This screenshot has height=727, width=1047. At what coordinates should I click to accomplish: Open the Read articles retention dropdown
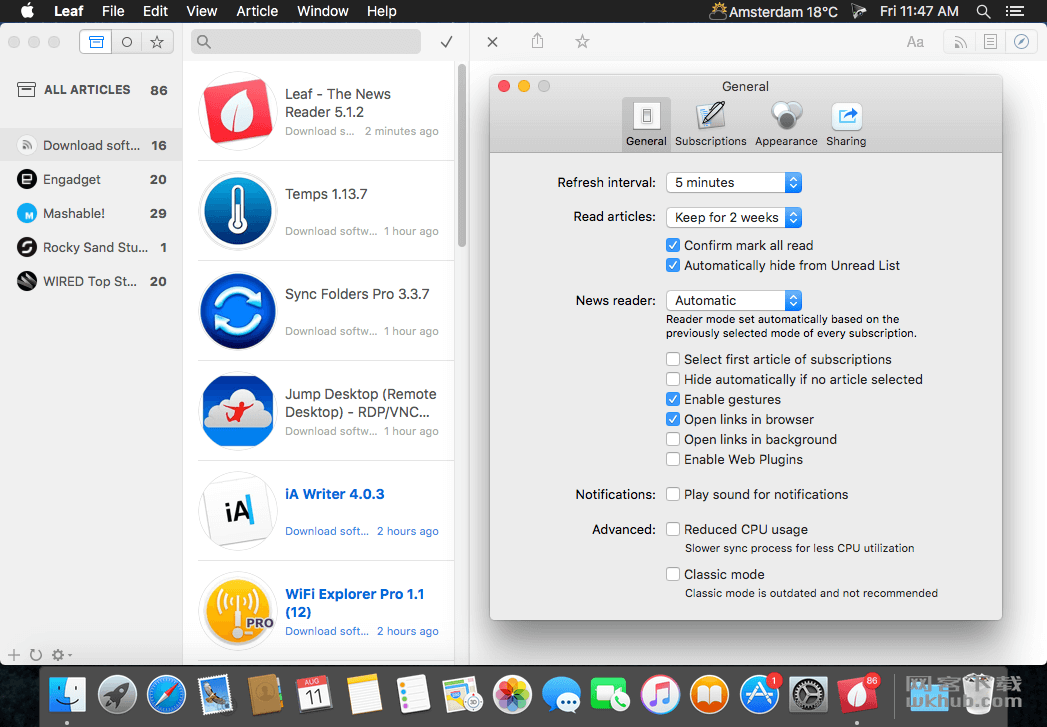pyautogui.click(x=734, y=217)
